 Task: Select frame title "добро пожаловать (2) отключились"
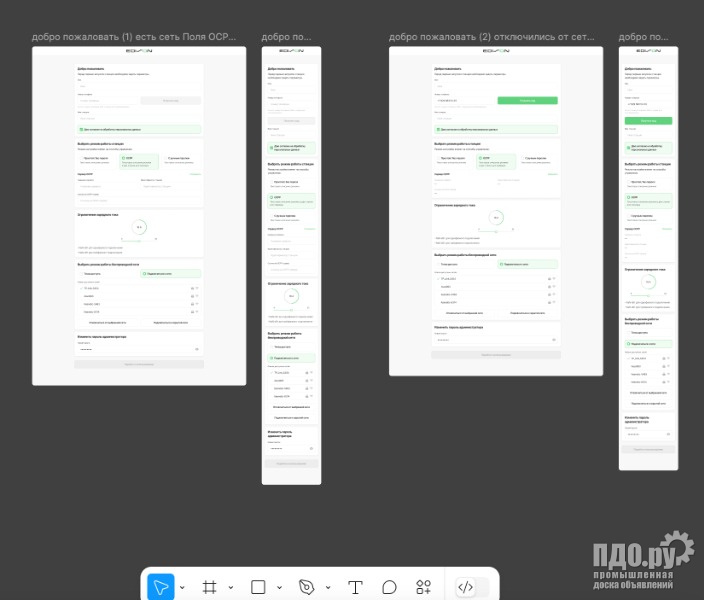[491, 37]
